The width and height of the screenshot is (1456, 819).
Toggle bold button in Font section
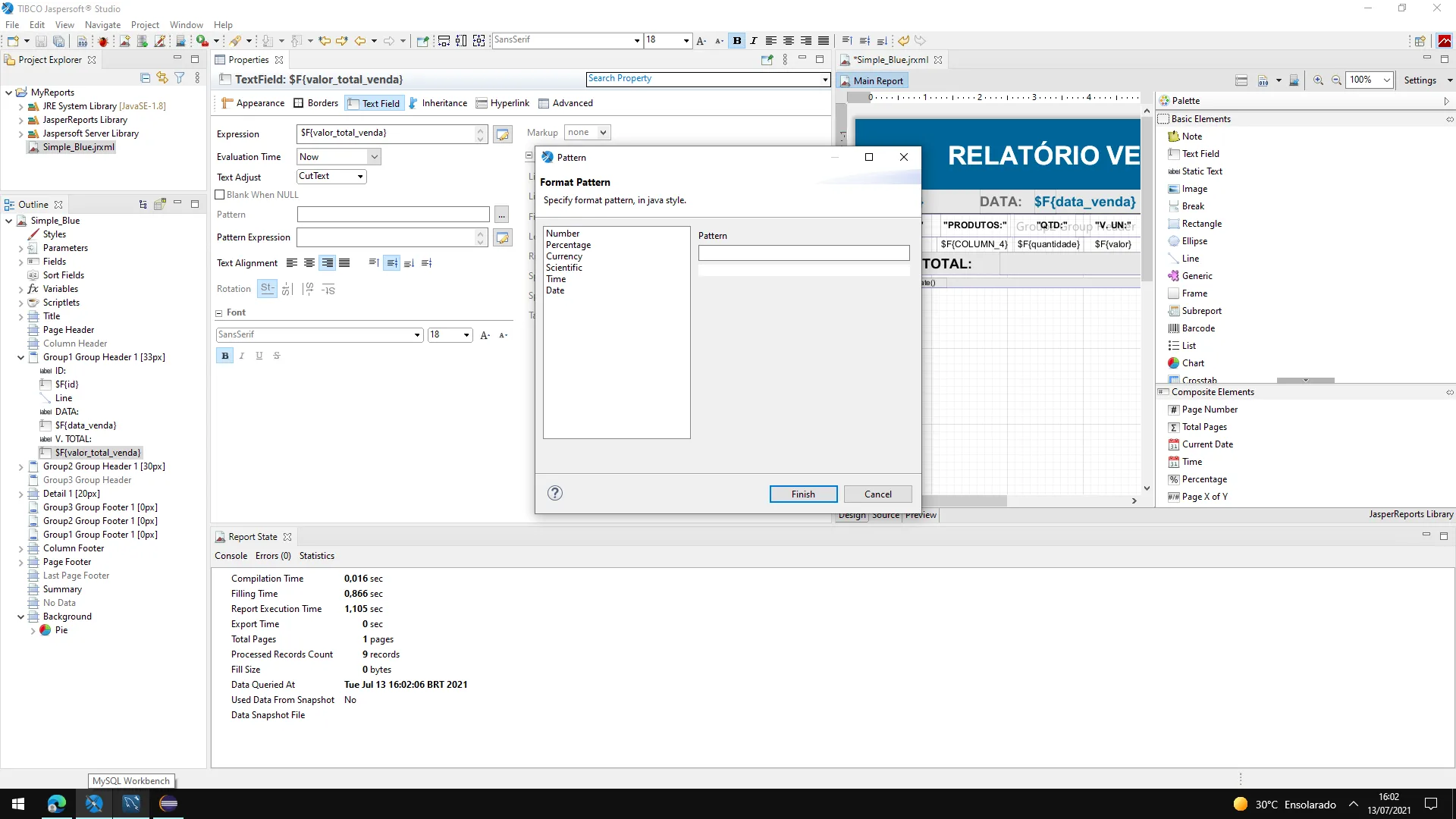(224, 356)
